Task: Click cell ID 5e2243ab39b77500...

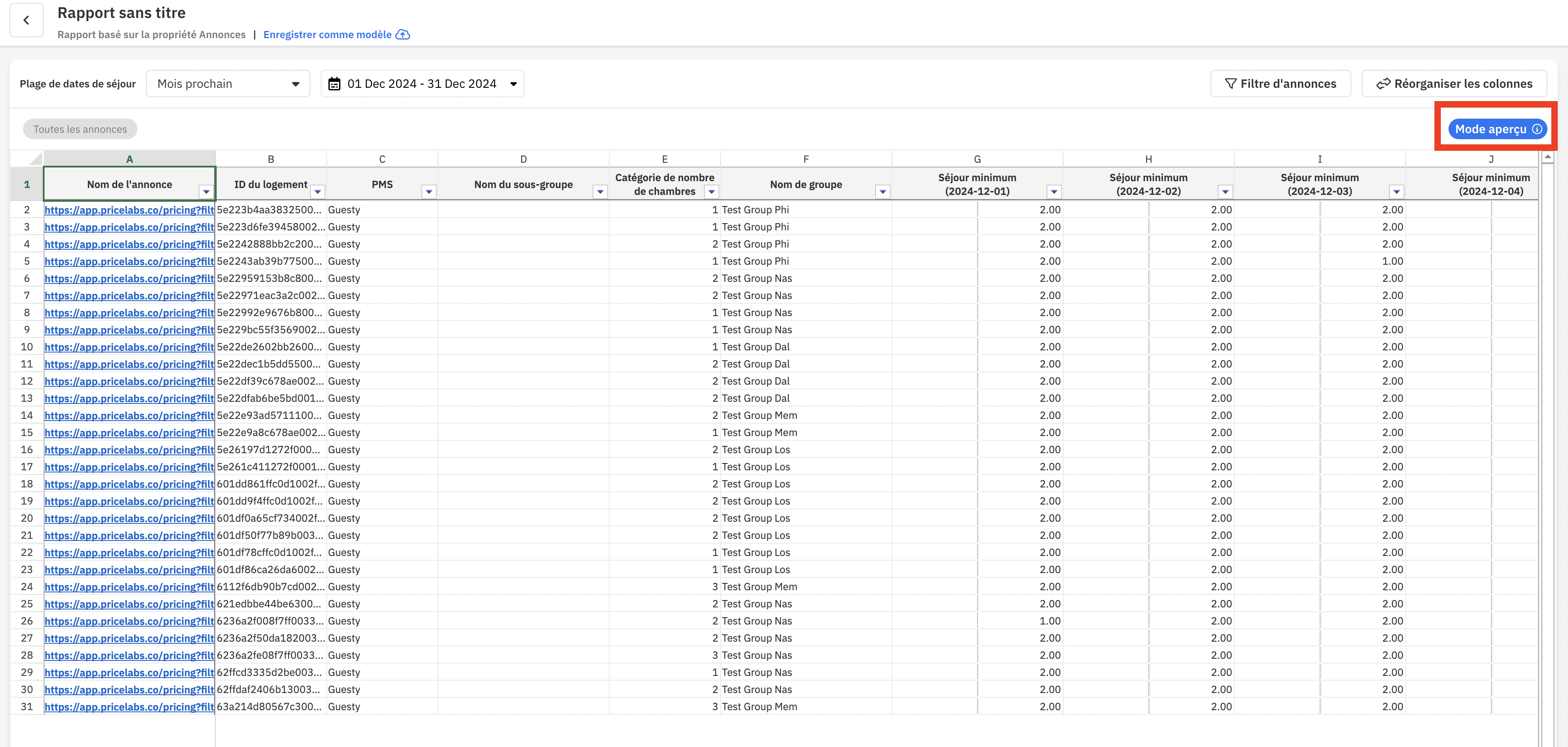Action: (271, 261)
